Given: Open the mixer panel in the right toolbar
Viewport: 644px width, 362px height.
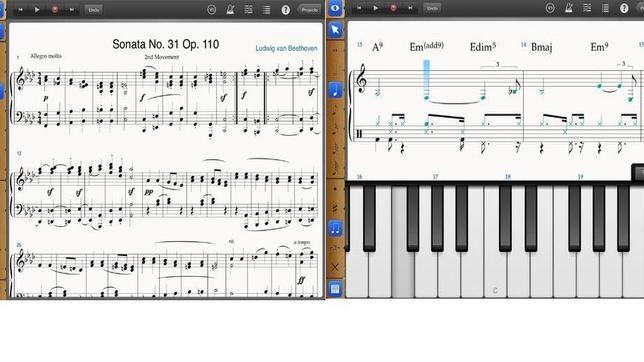Looking at the screenshot, I should [x=587, y=8].
